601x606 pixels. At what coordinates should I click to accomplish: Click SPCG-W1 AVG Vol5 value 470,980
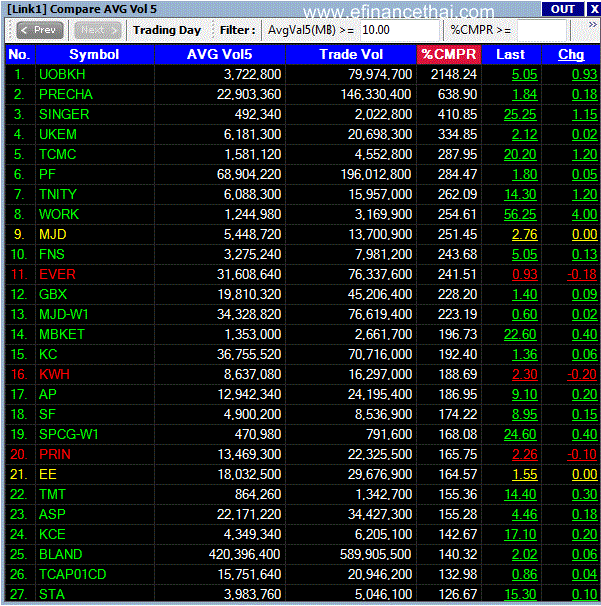(x=258, y=434)
